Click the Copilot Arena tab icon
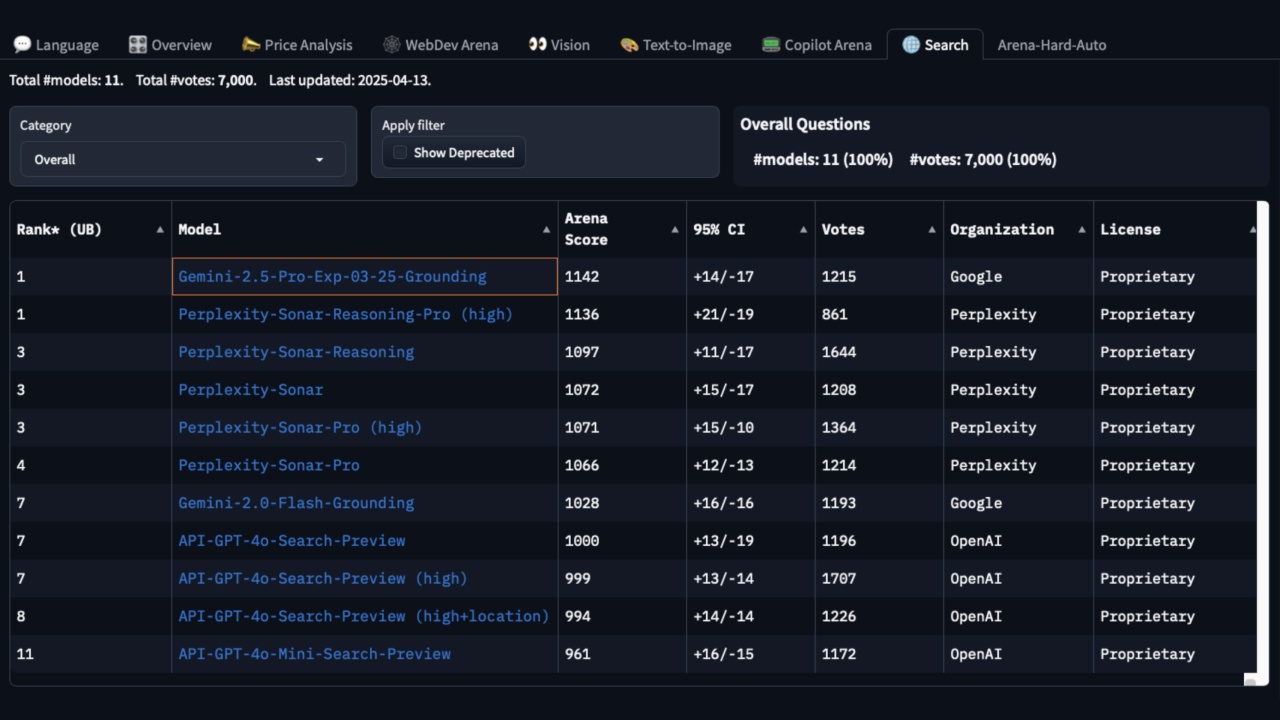This screenshot has height=720, width=1280. (771, 45)
